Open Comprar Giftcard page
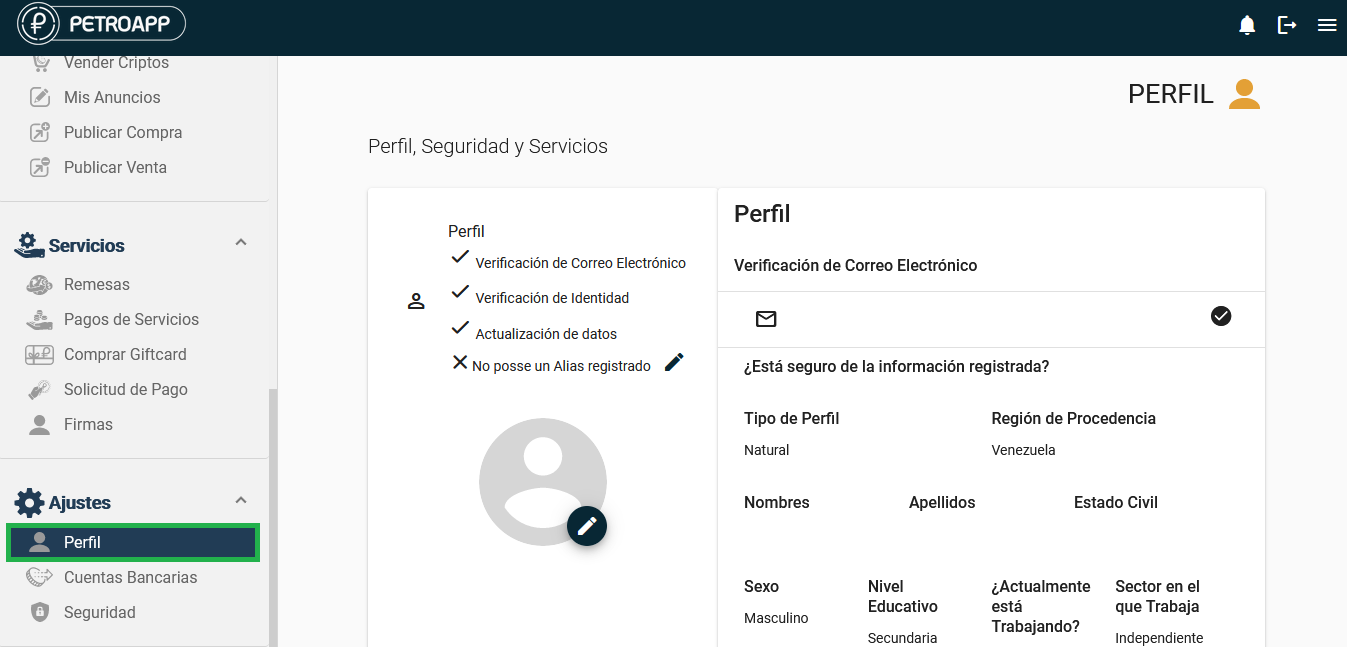This screenshot has height=647, width=1347. pyautogui.click(x=125, y=355)
